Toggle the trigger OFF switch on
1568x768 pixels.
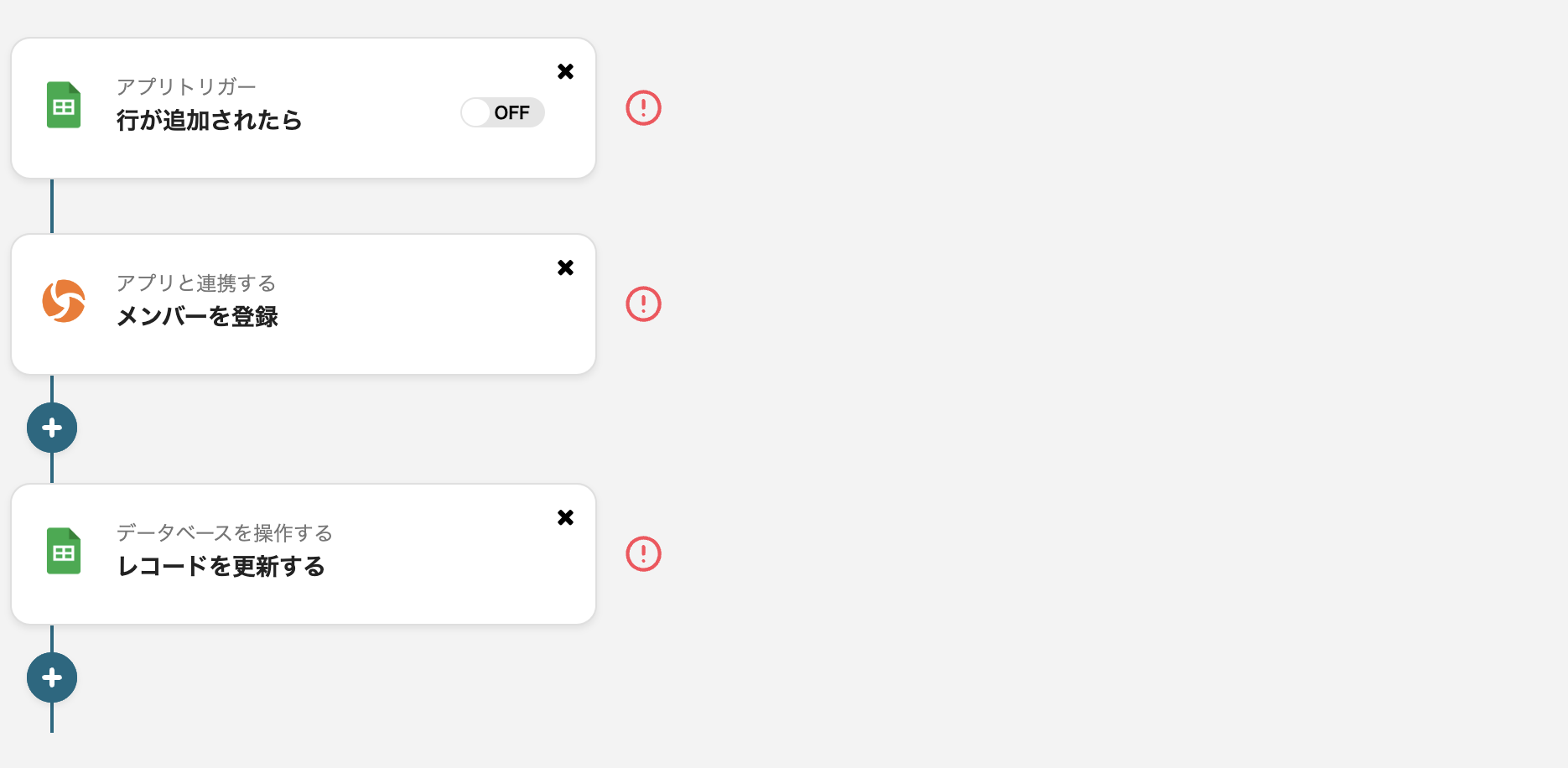point(502,112)
